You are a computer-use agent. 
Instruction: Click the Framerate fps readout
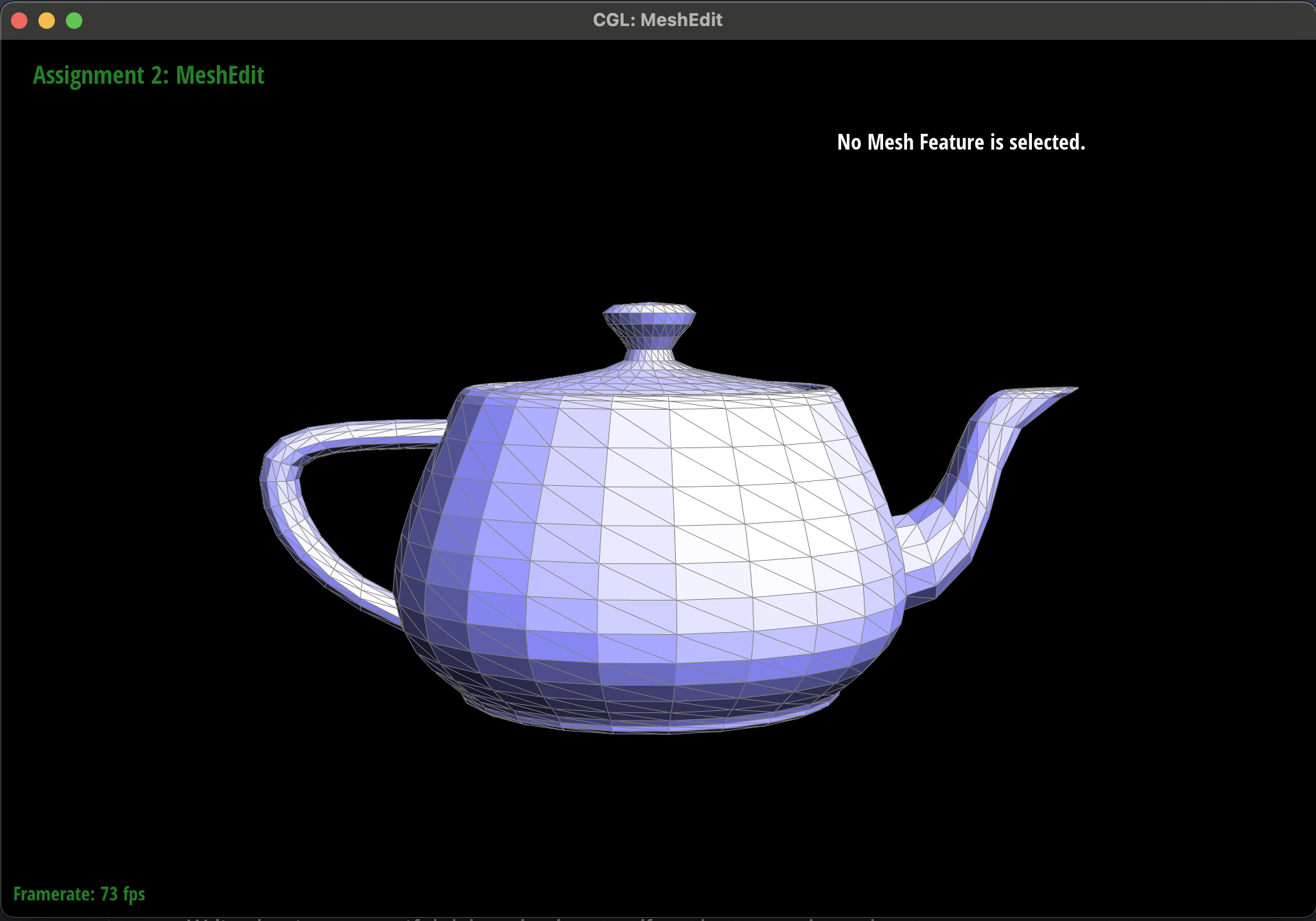(79, 894)
